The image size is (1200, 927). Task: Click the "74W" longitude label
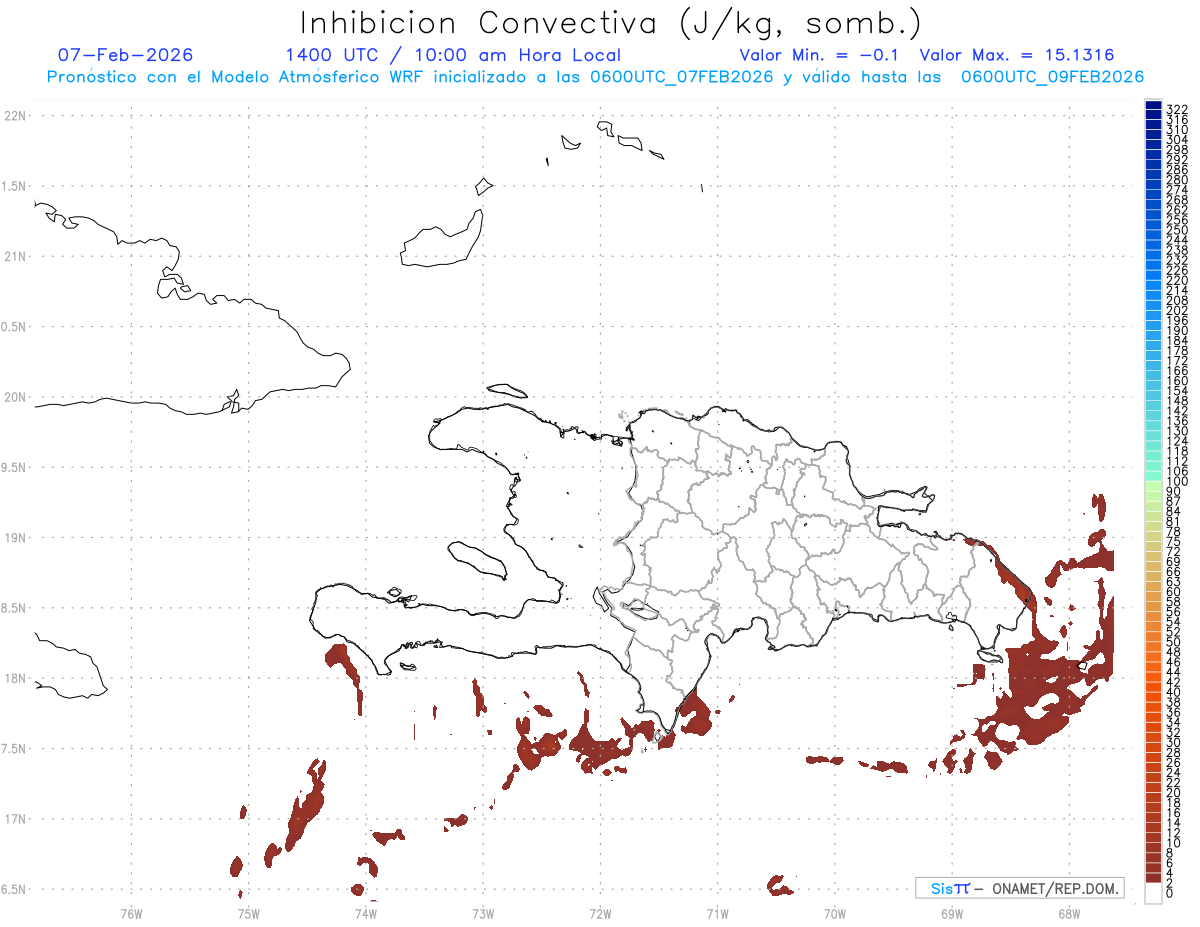pyautogui.click(x=365, y=913)
